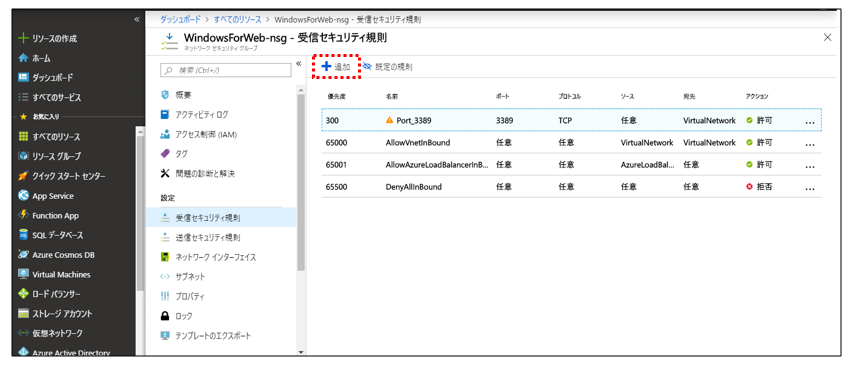Click the Load balancer diamond icon
The width and height of the screenshot is (850, 365).
pos(23,294)
